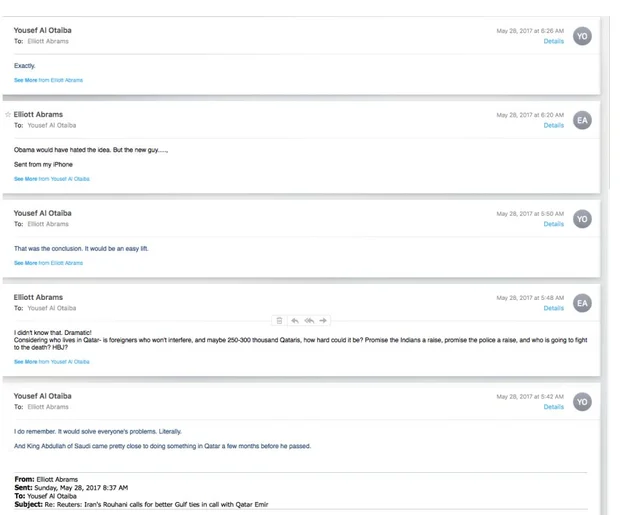This screenshot has height=515, width=620.
Task: Click Details on the 5:42 AM message
Action: tap(553, 407)
